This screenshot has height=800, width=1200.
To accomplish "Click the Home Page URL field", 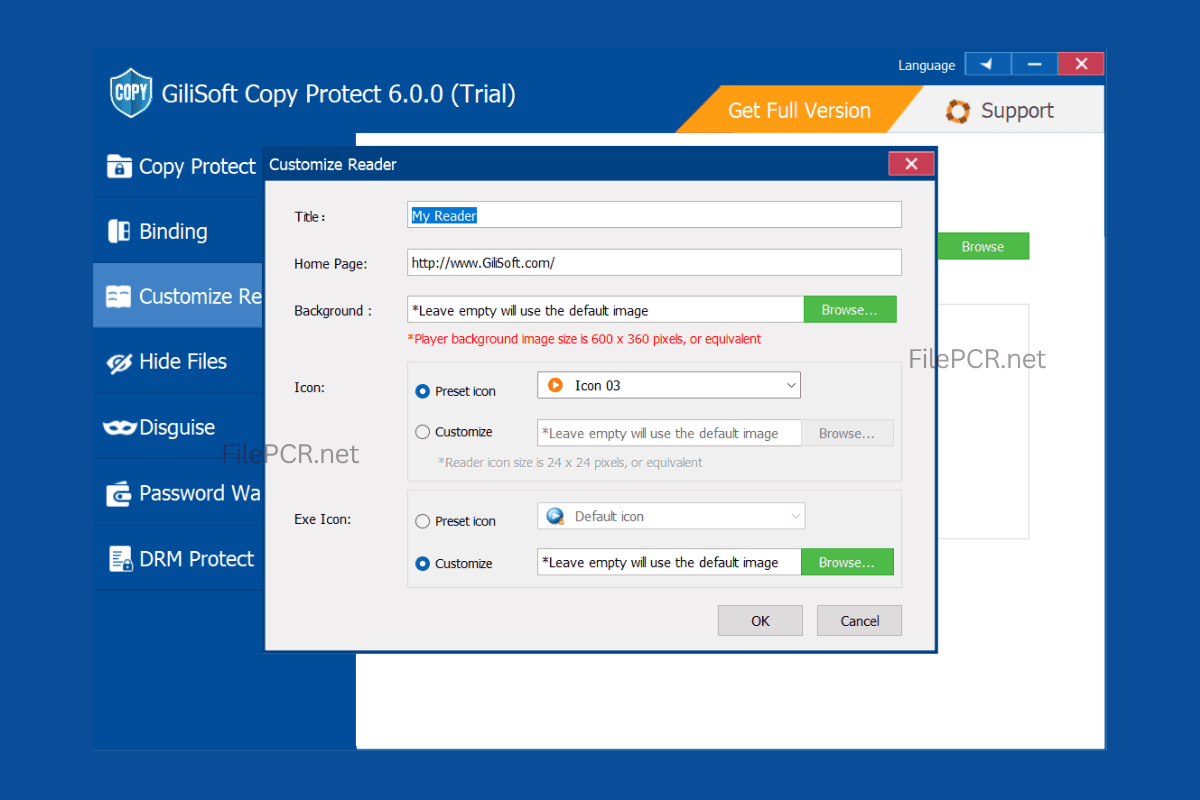I will 654,263.
